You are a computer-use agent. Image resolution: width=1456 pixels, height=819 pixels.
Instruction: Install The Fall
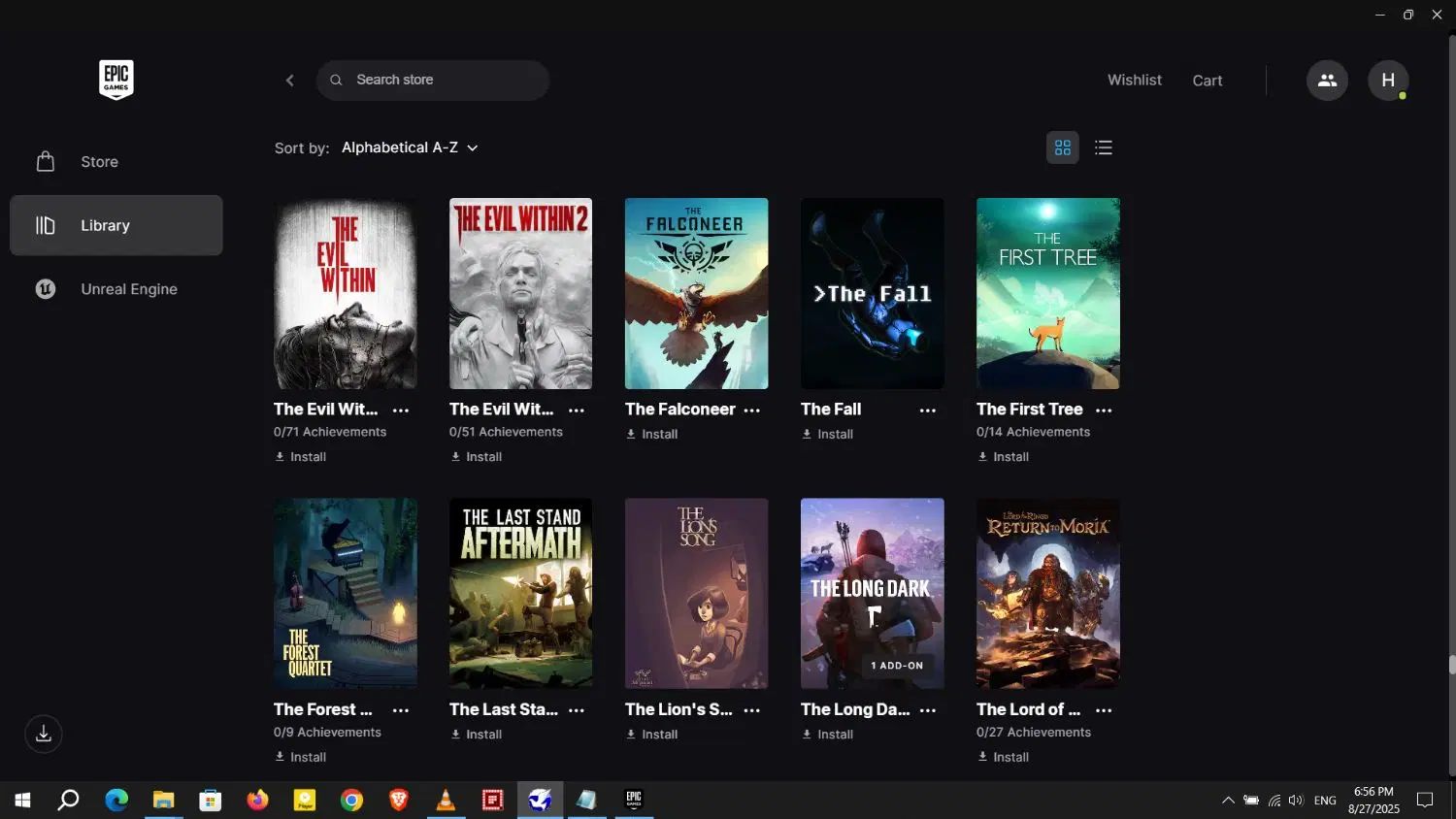[827, 435]
